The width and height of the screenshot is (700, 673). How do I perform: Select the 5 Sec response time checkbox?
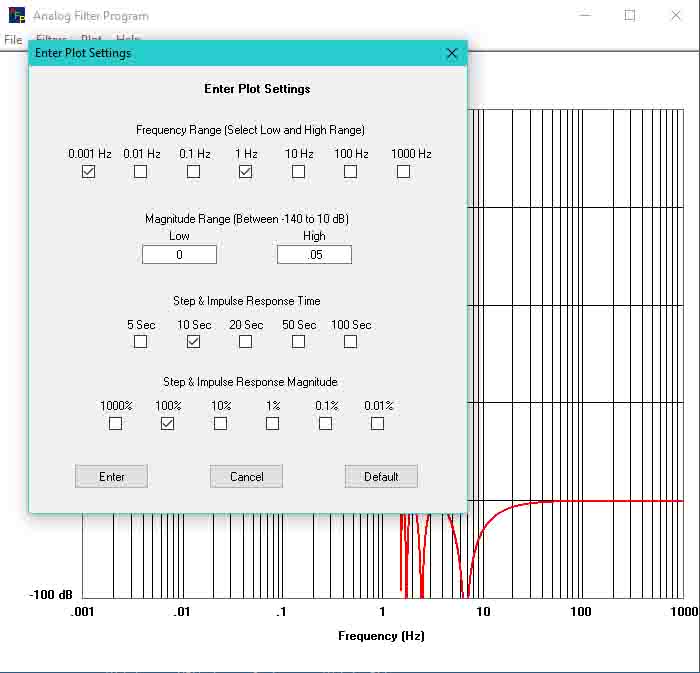tap(141, 341)
